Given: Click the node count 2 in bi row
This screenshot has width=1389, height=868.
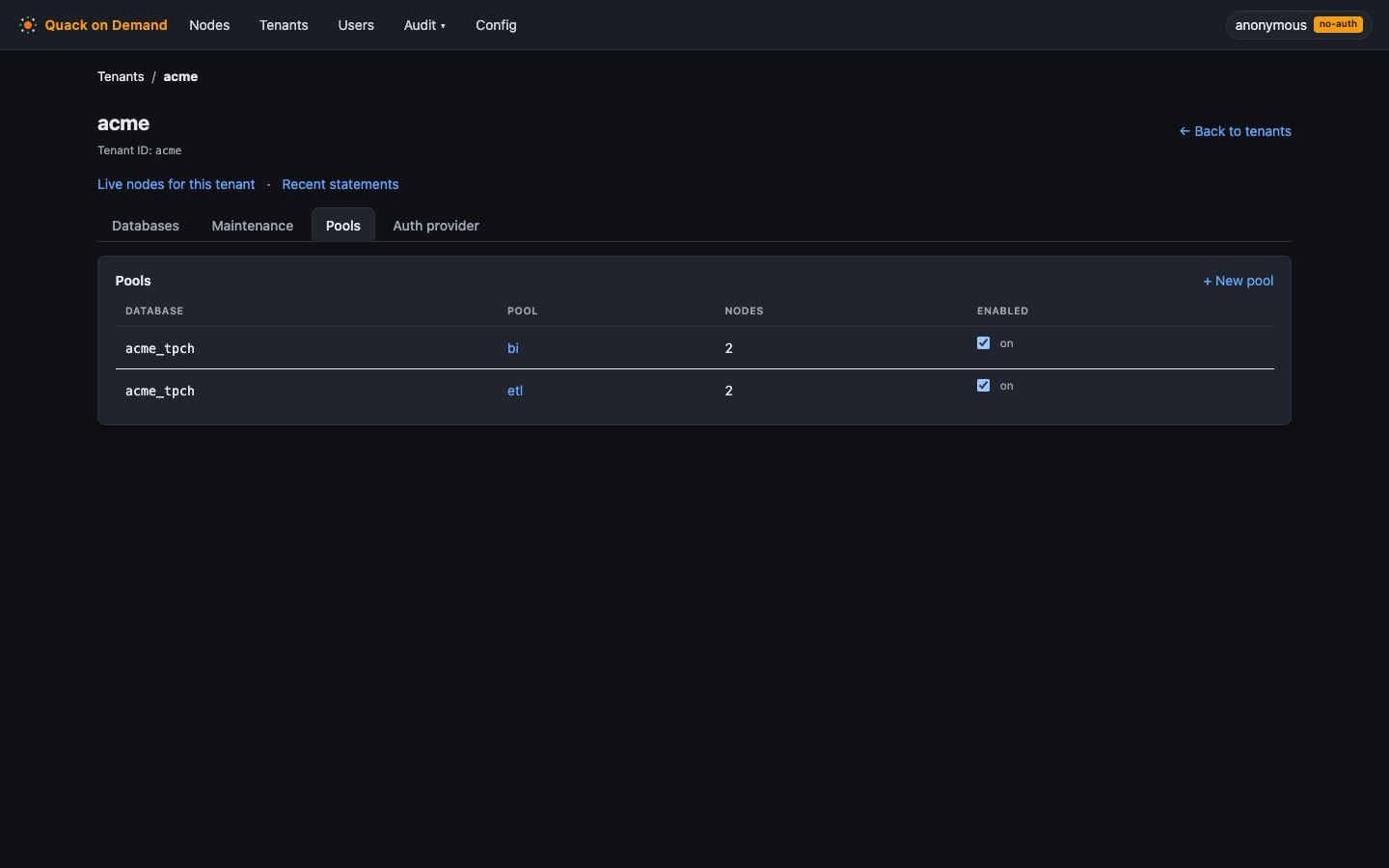Looking at the screenshot, I should [x=729, y=348].
